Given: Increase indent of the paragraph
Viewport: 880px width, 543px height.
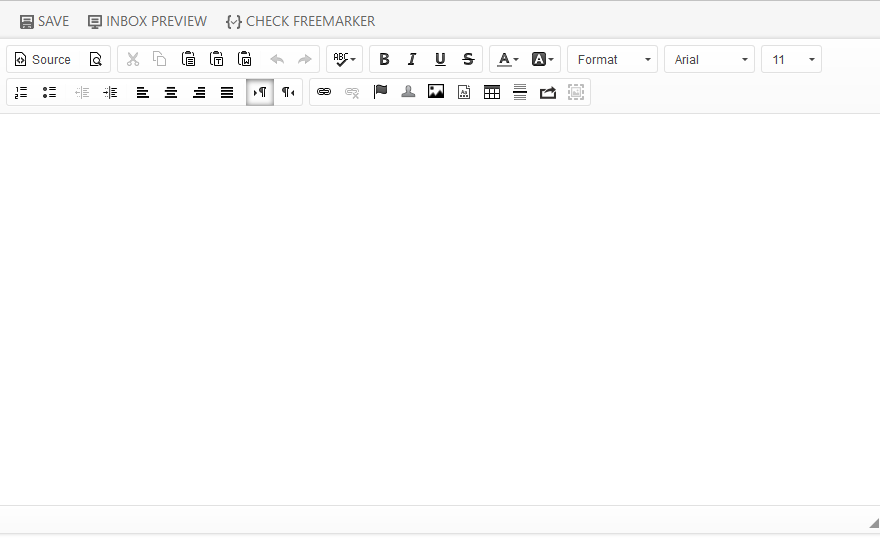Looking at the screenshot, I should click(110, 92).
